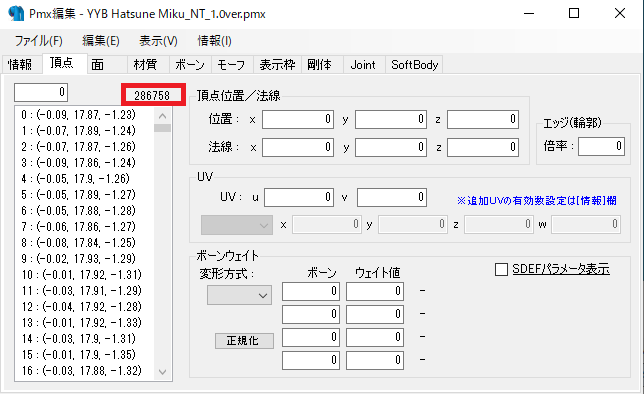Viewport: 644px width, 394px height.
Task: Open the 変形方式 dropdown
Action: 239,295
